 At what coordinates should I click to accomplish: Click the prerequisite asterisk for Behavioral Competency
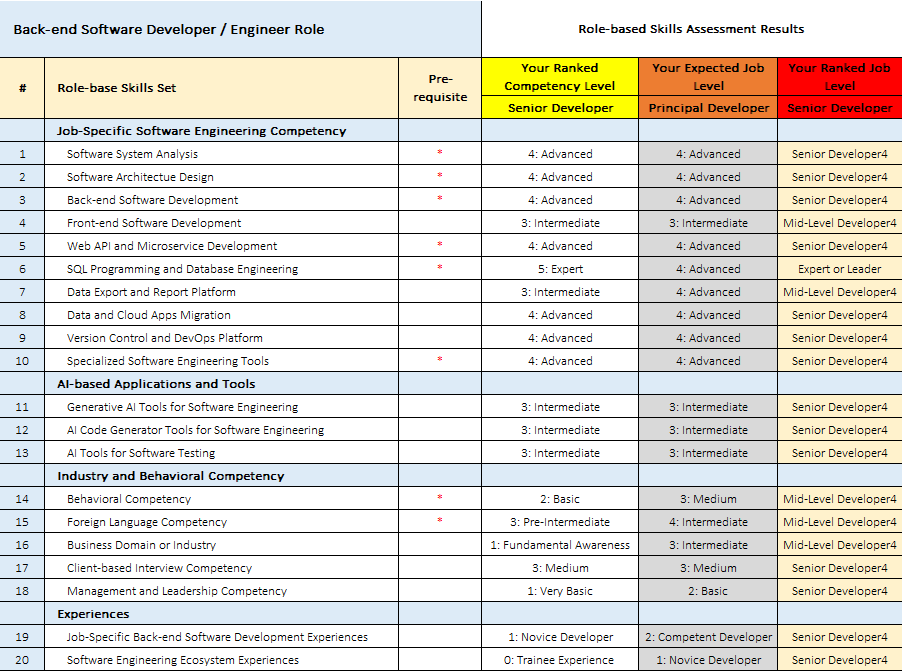[x=439, y=498]
